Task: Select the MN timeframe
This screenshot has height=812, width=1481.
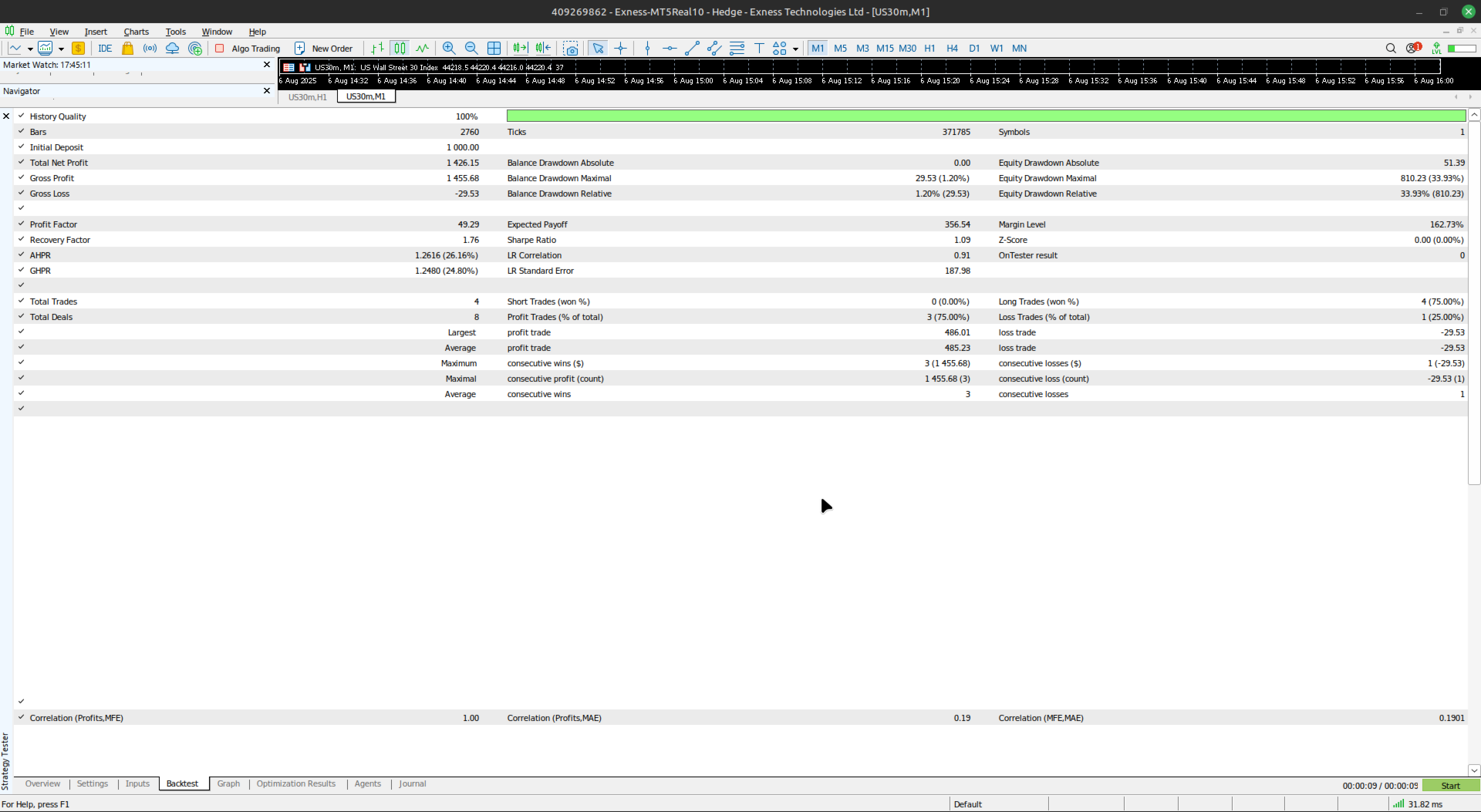Action: tap(1019, 48)
